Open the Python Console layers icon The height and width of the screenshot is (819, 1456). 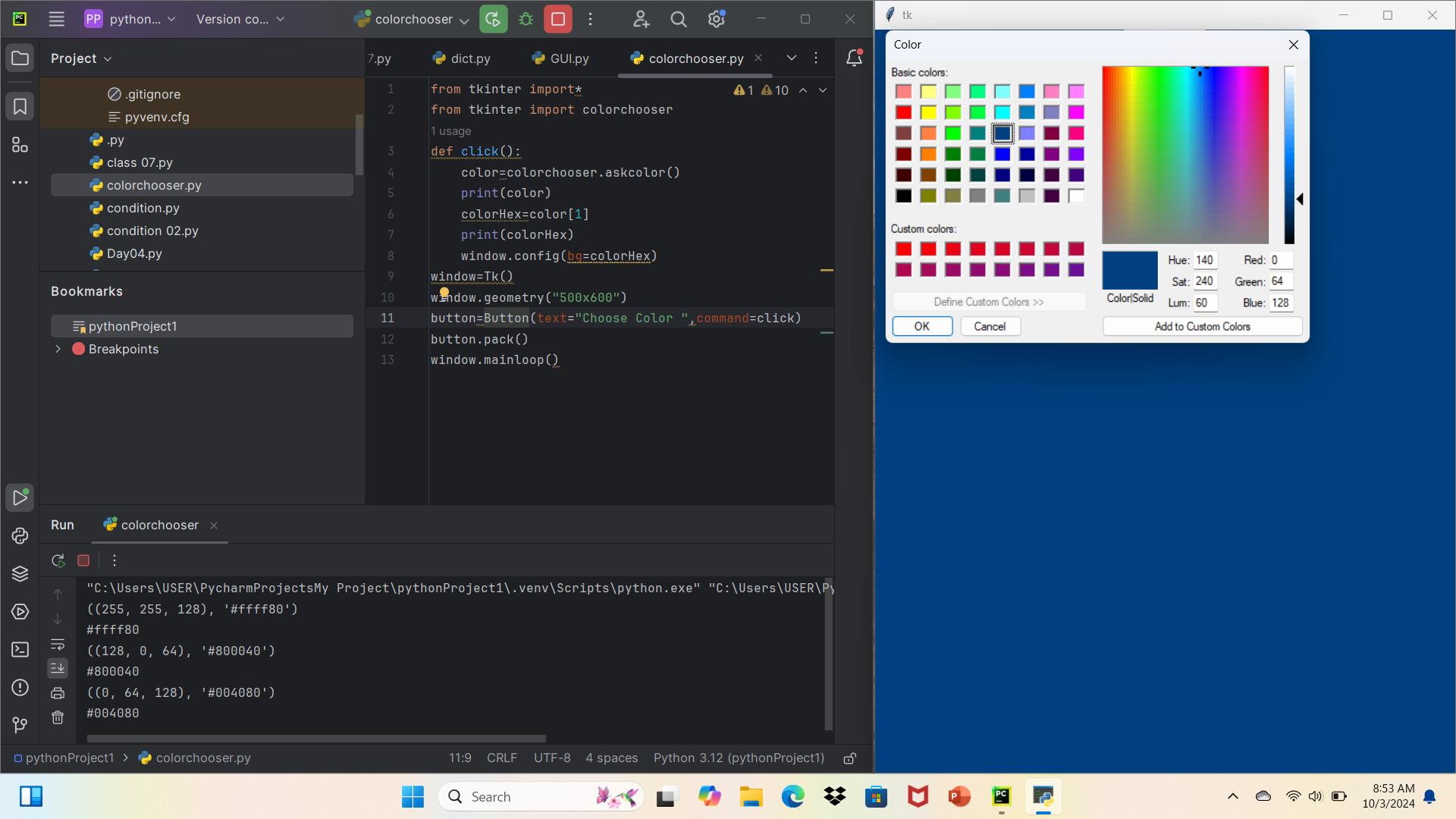pos(20,574)
